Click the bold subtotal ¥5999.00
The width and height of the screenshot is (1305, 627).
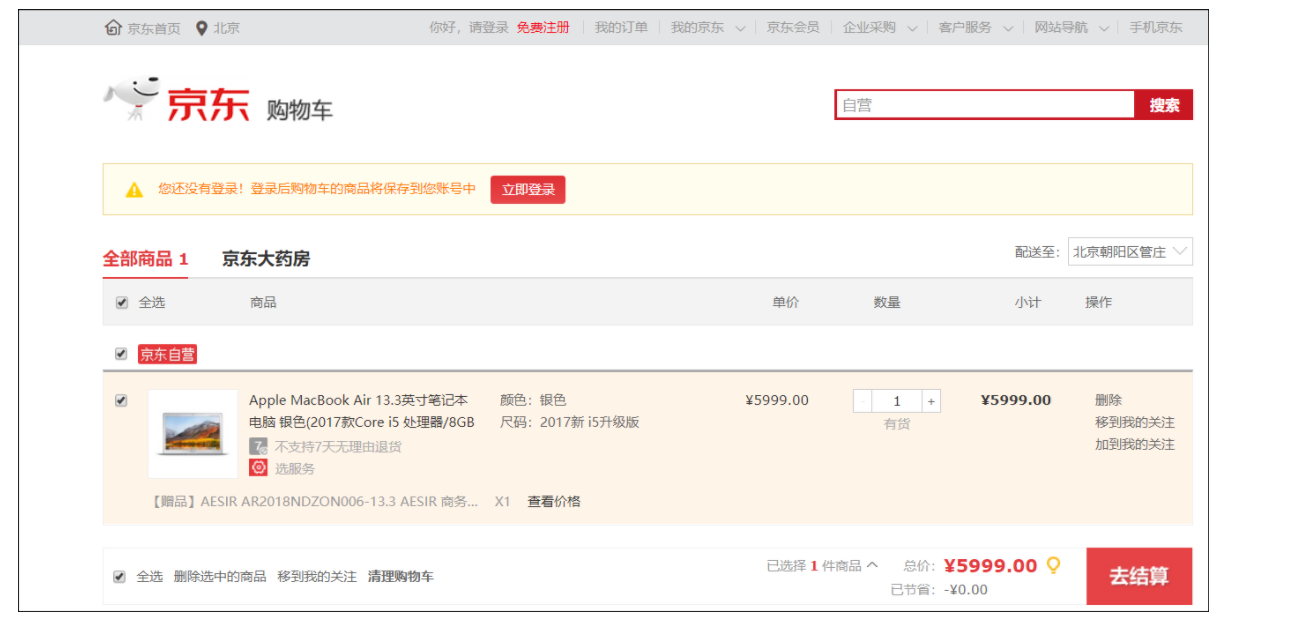coord(1016,400)
